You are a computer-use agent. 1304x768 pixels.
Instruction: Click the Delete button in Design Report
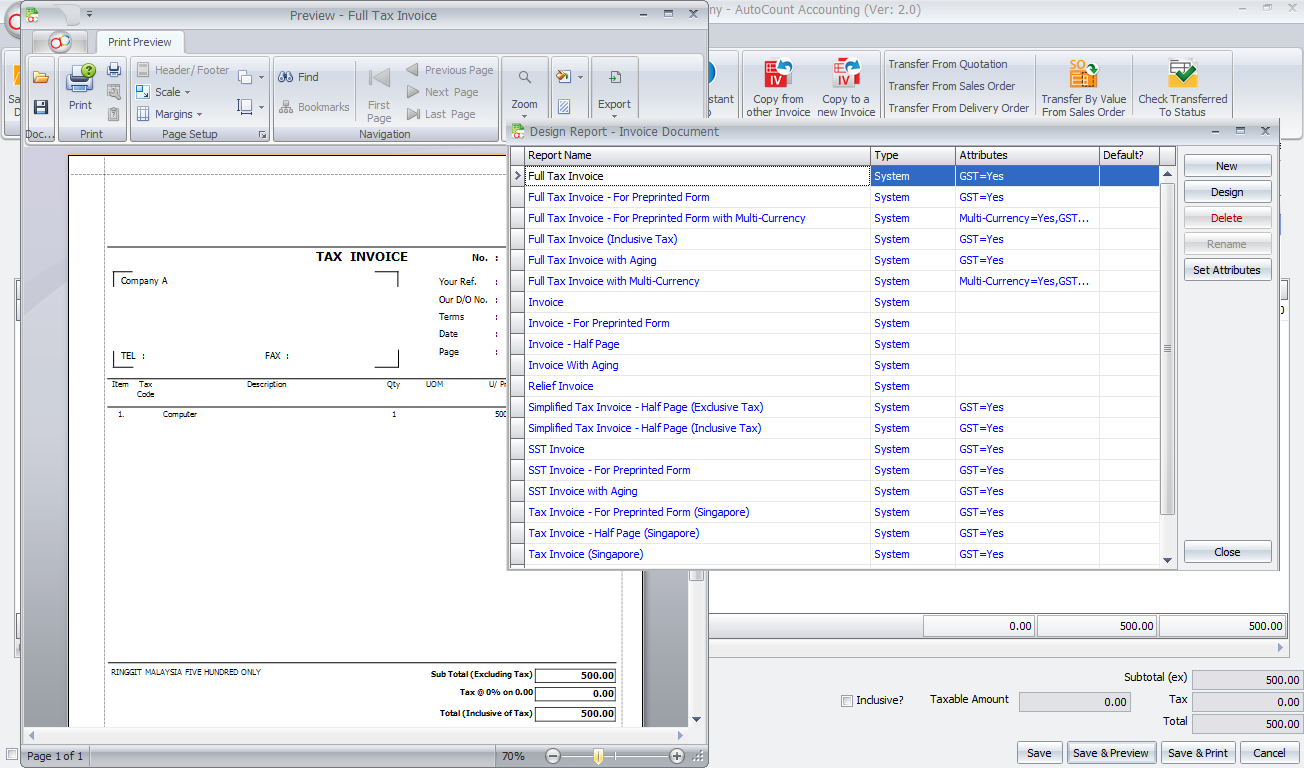(1227, 218)
